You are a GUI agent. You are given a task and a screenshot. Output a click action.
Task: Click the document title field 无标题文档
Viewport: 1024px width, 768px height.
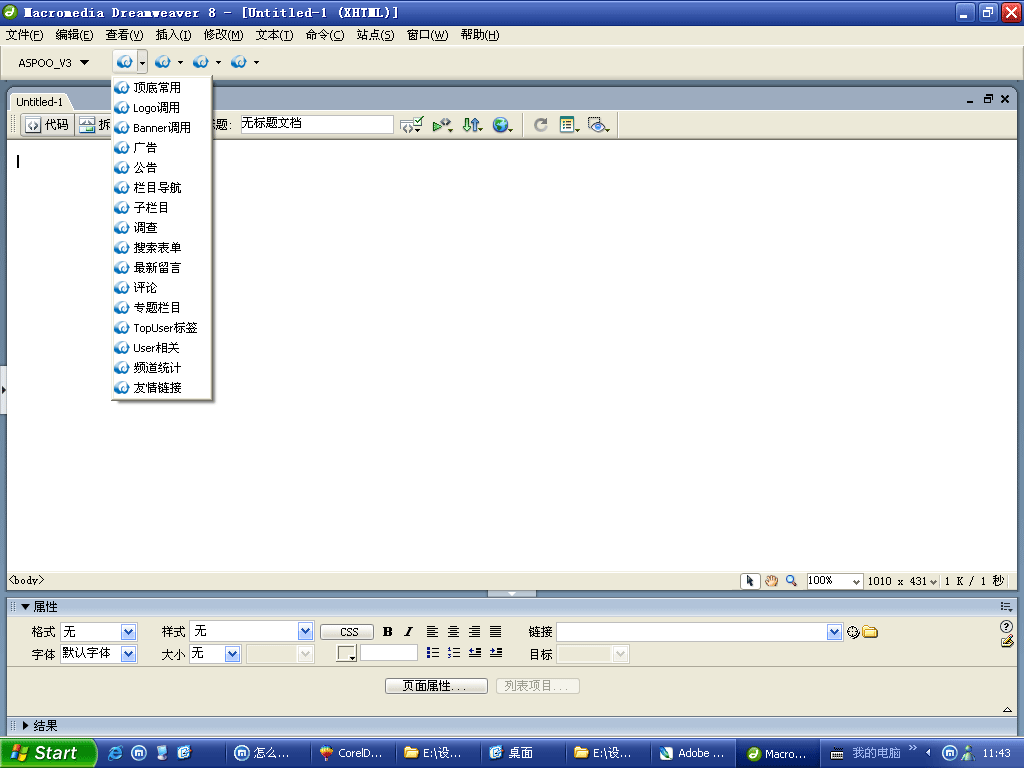coord(317,124)
